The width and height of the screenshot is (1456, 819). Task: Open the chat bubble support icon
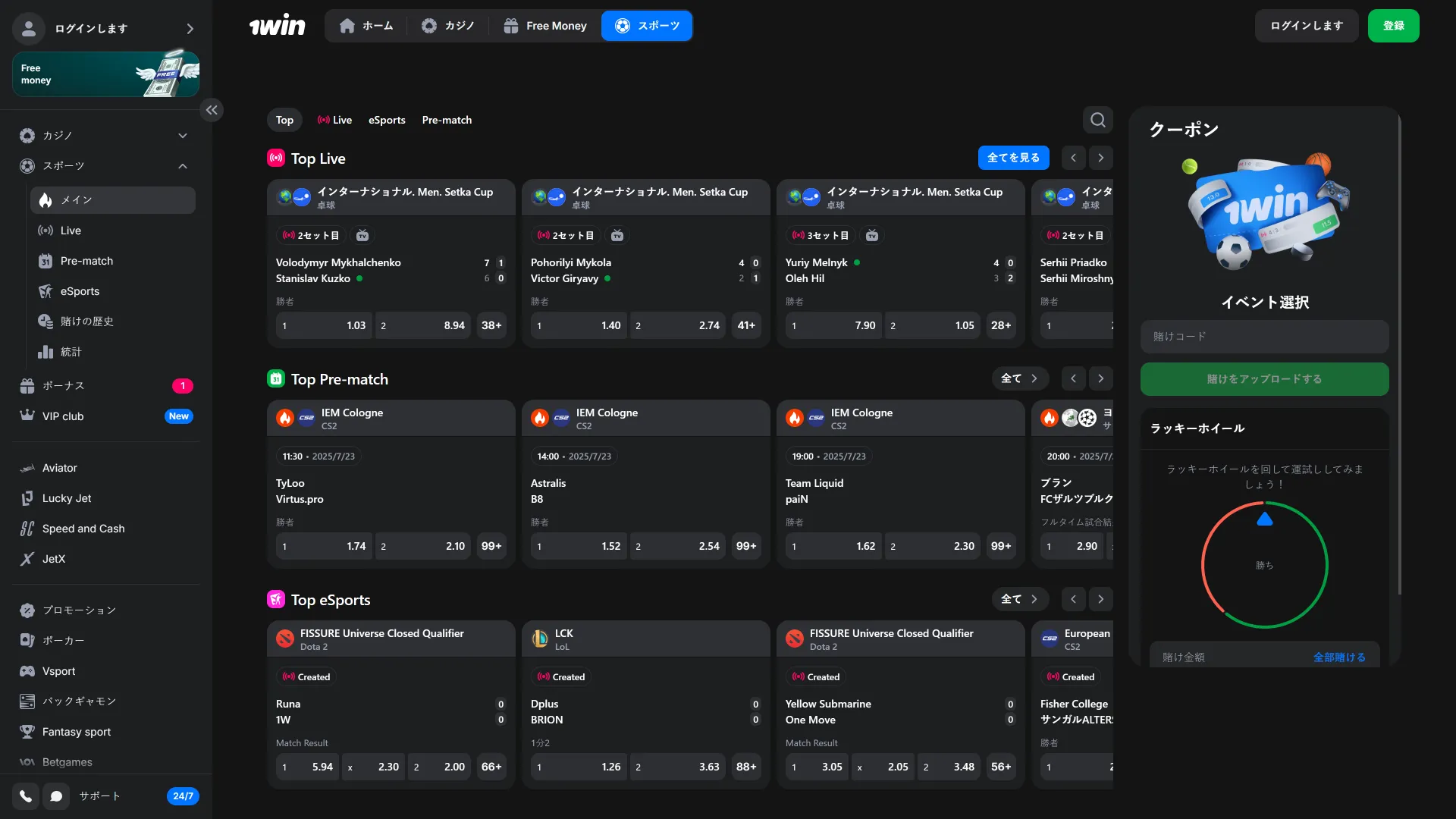coord(56,796)
